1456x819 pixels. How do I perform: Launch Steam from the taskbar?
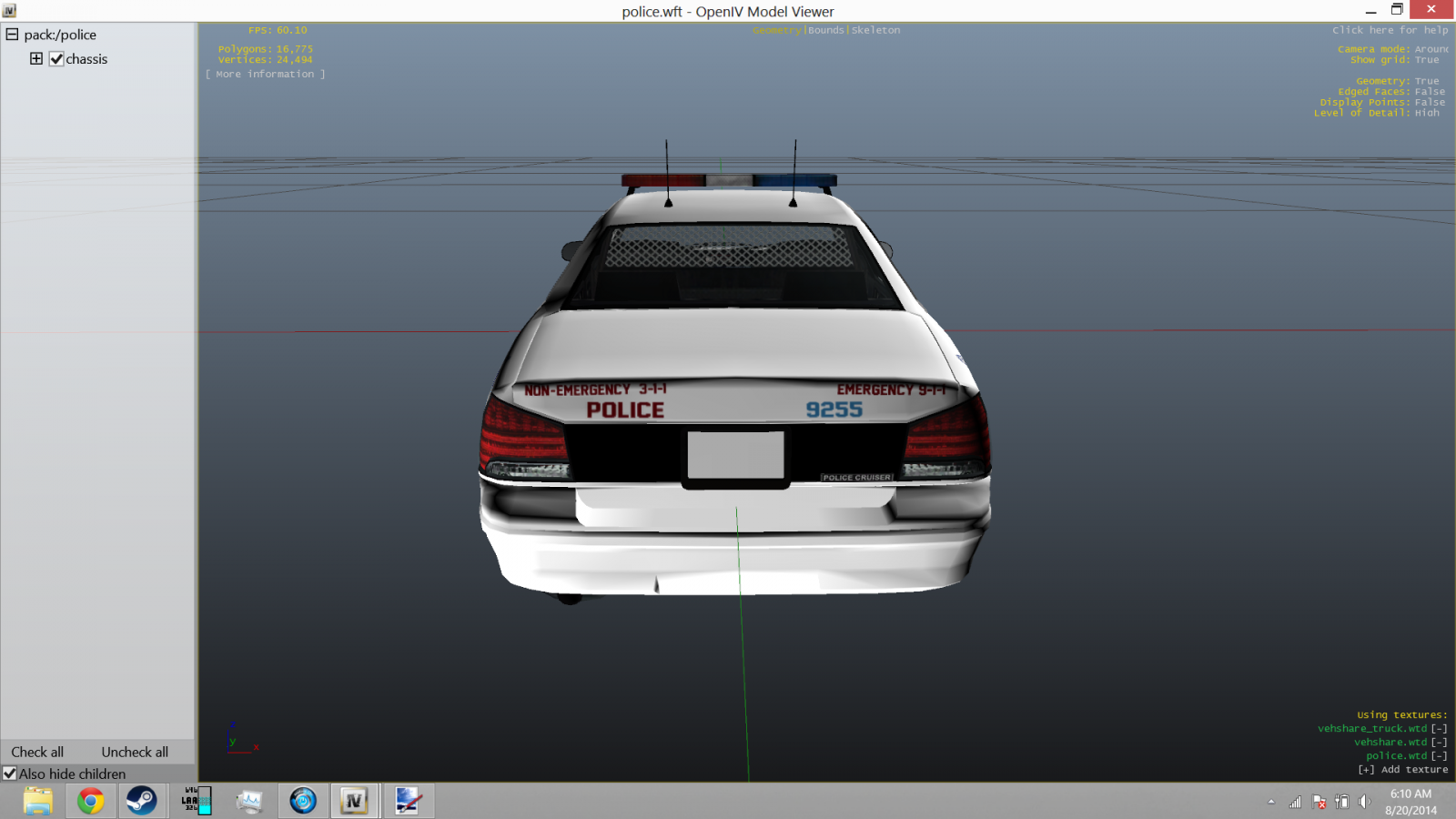[141, 801]
